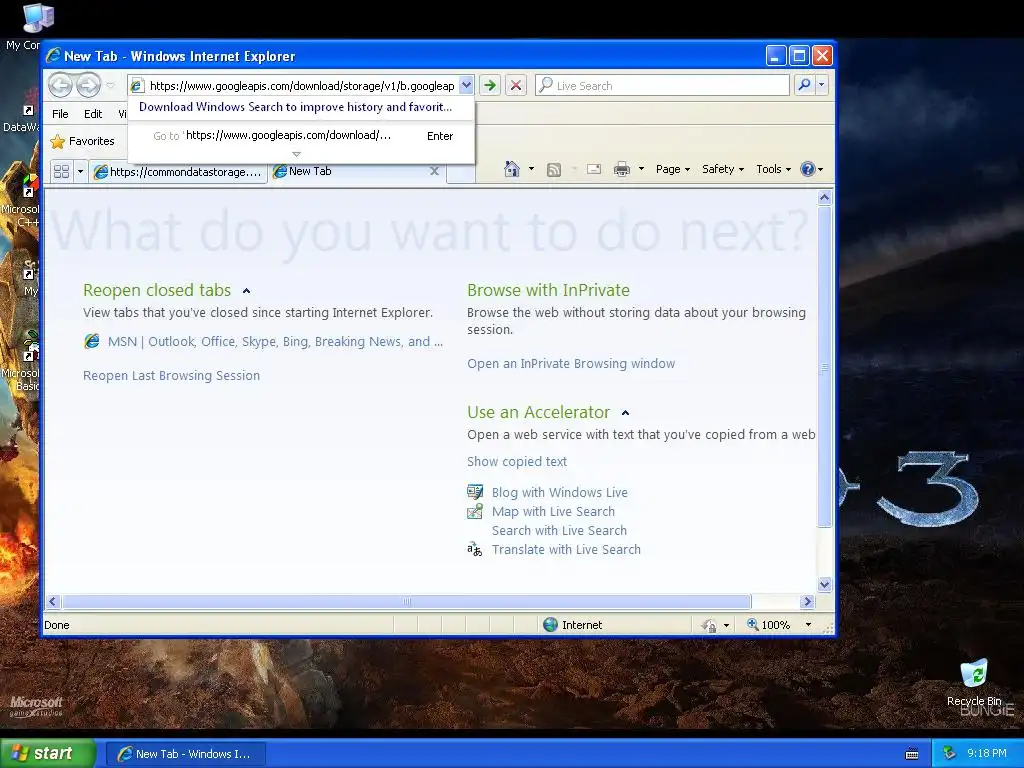Open the search provider options dropdown
The height and width of the screenshot is (768, 1024).
coord(822,85)
